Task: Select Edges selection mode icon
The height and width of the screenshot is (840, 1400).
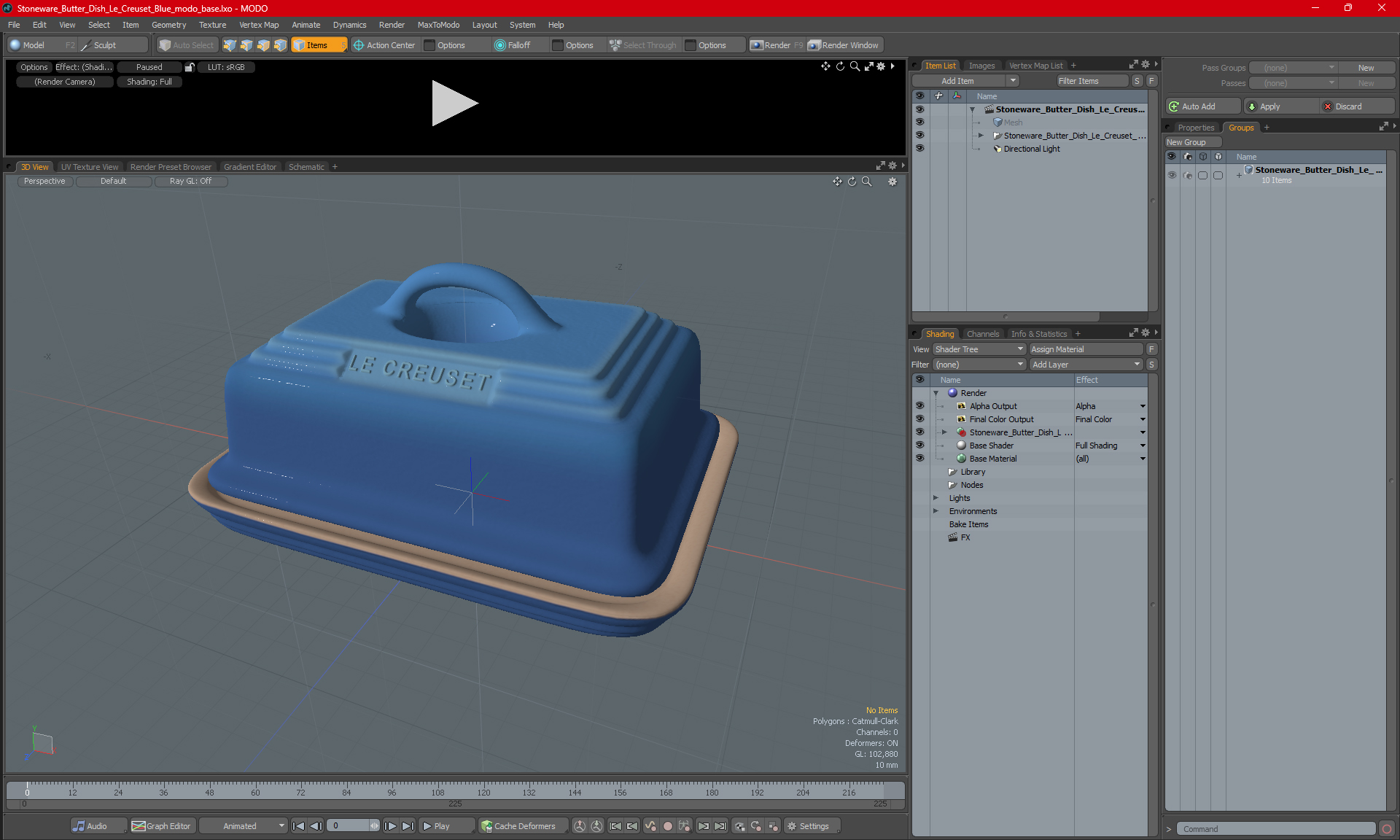Action: pyautogui.click(x=246, y=45)
